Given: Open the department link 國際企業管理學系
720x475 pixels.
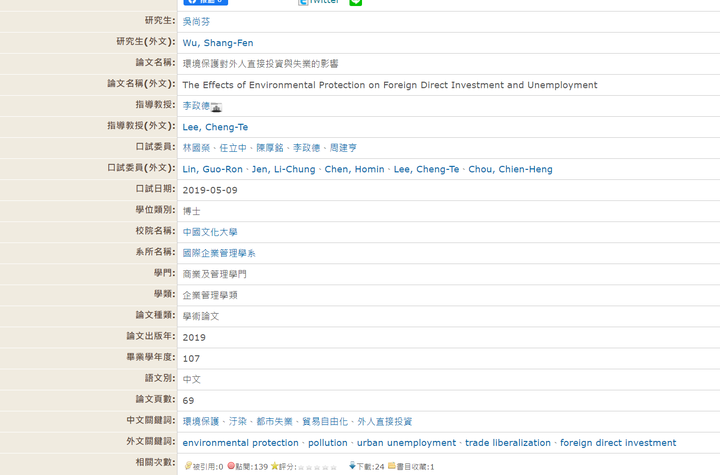Looking at the screenshot, I should click(x=219, y=253).
